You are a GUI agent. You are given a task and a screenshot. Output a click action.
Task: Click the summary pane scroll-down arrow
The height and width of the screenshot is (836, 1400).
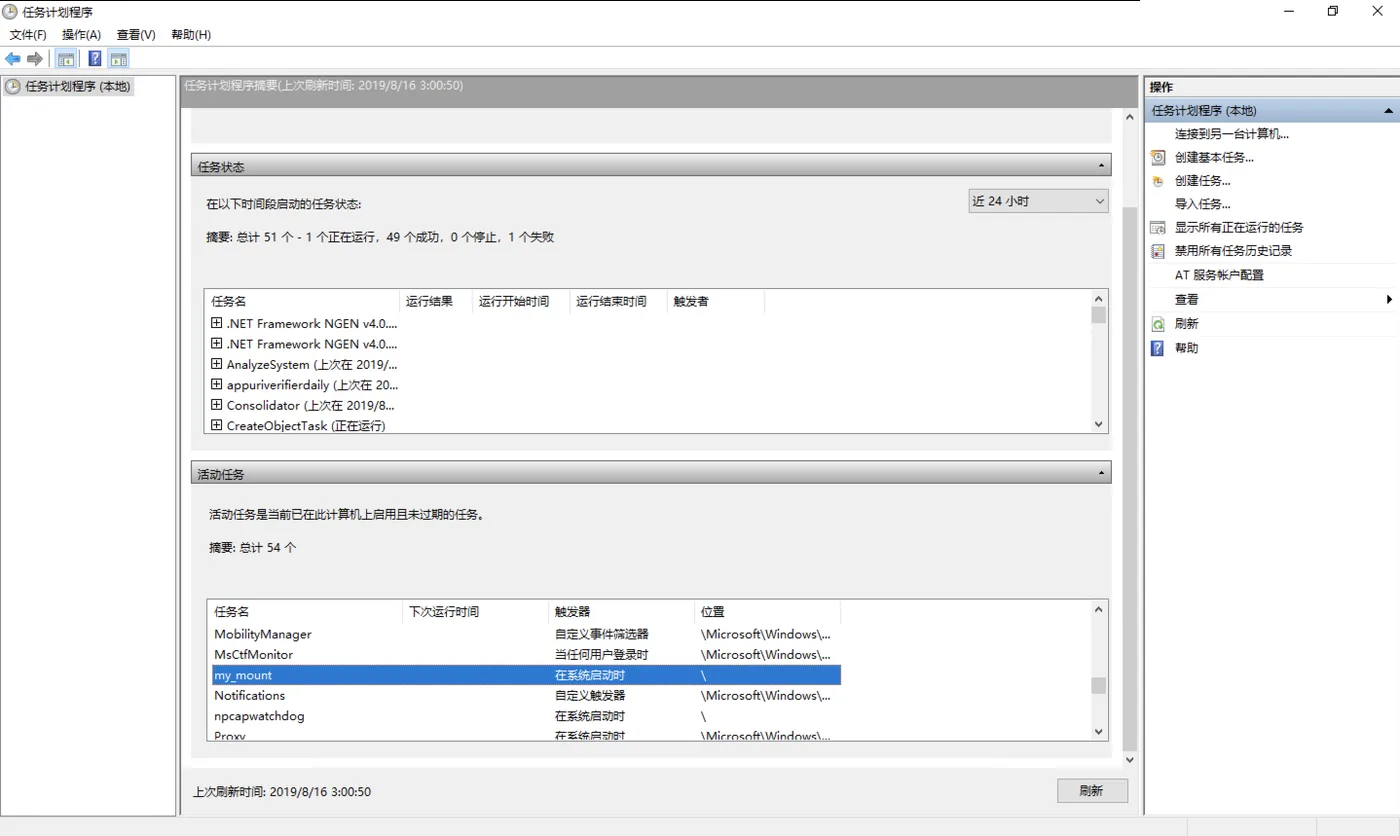[x=1130, y=760]
